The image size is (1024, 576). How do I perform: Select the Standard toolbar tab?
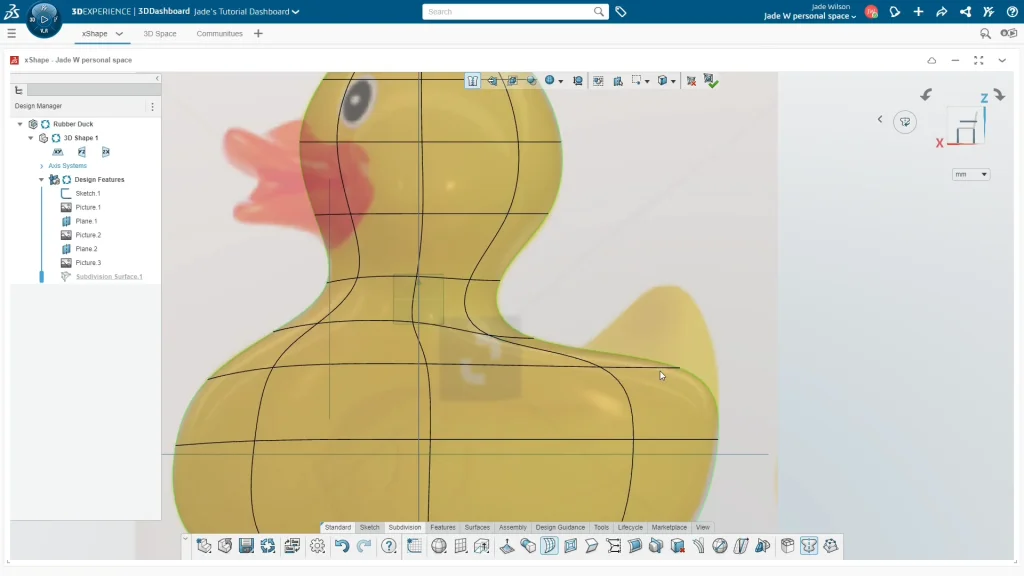pyautogui.click(x=338, y=527)
